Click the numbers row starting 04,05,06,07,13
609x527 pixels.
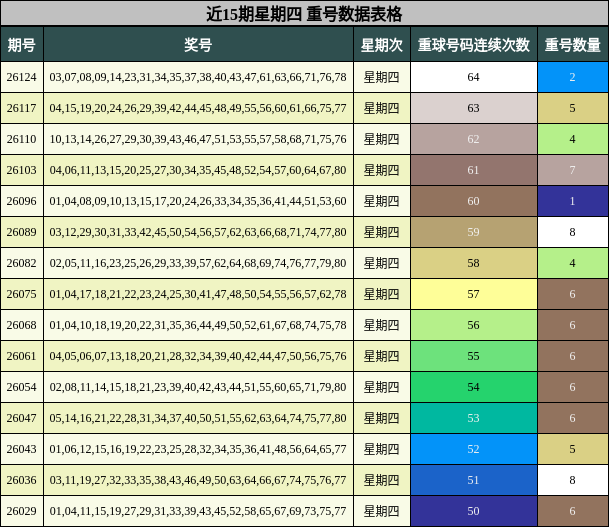(198, 356)
